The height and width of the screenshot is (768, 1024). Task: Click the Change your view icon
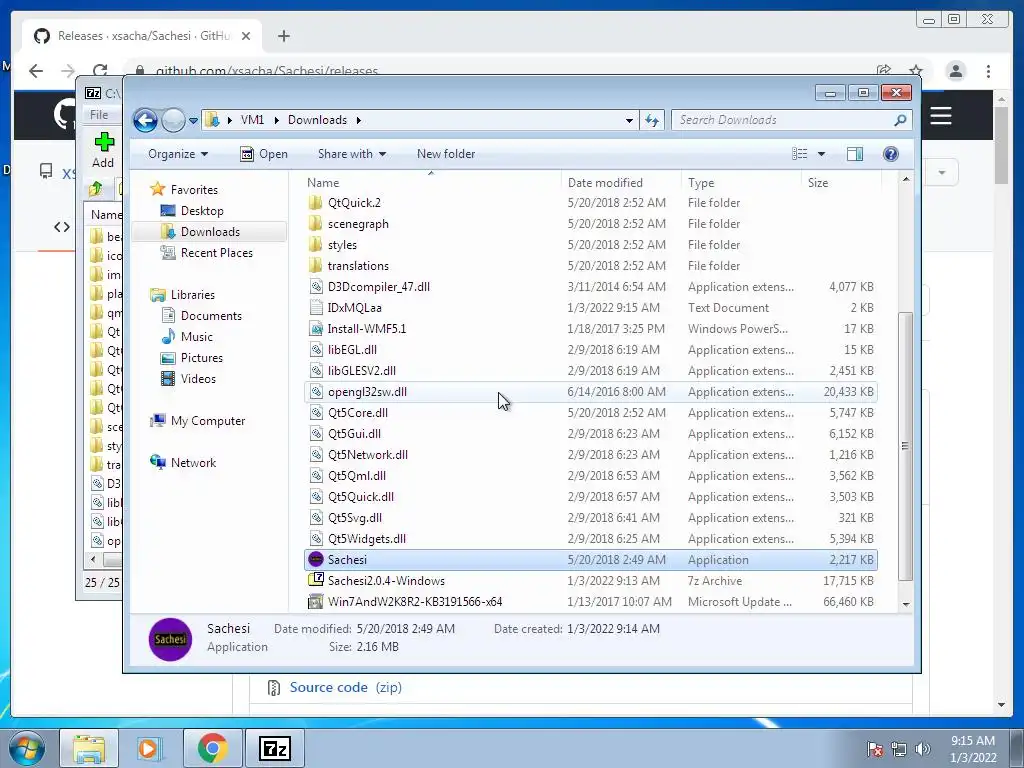coord(800,154)
